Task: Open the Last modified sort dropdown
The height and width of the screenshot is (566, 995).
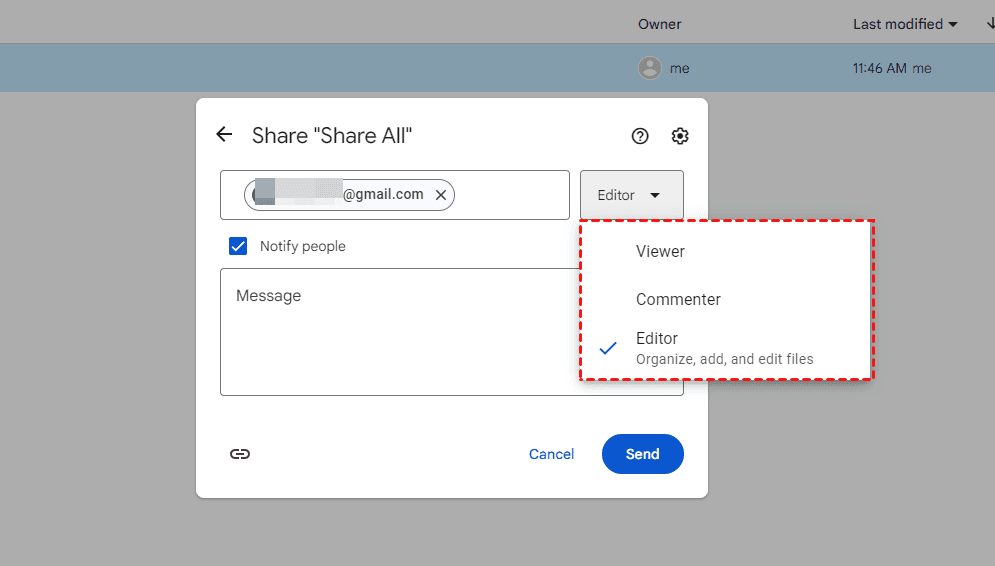Action: [905, 24]
